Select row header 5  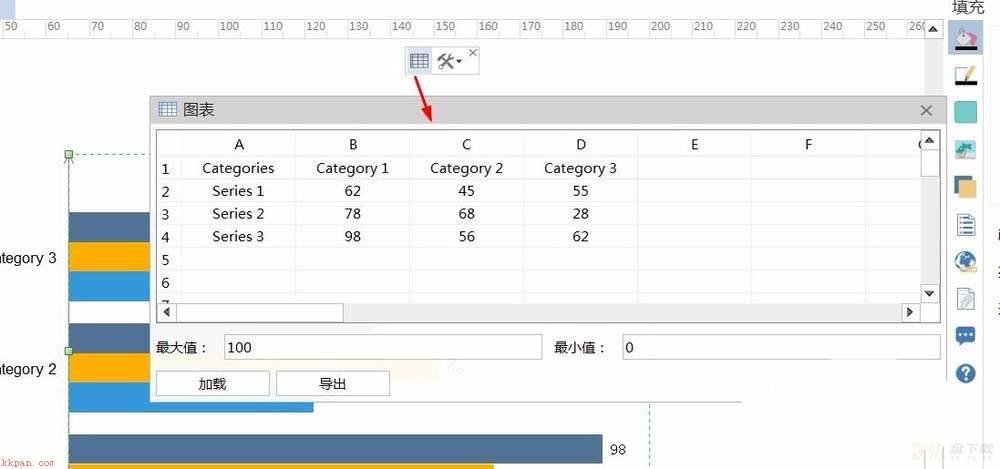click(x=166, y=260)
